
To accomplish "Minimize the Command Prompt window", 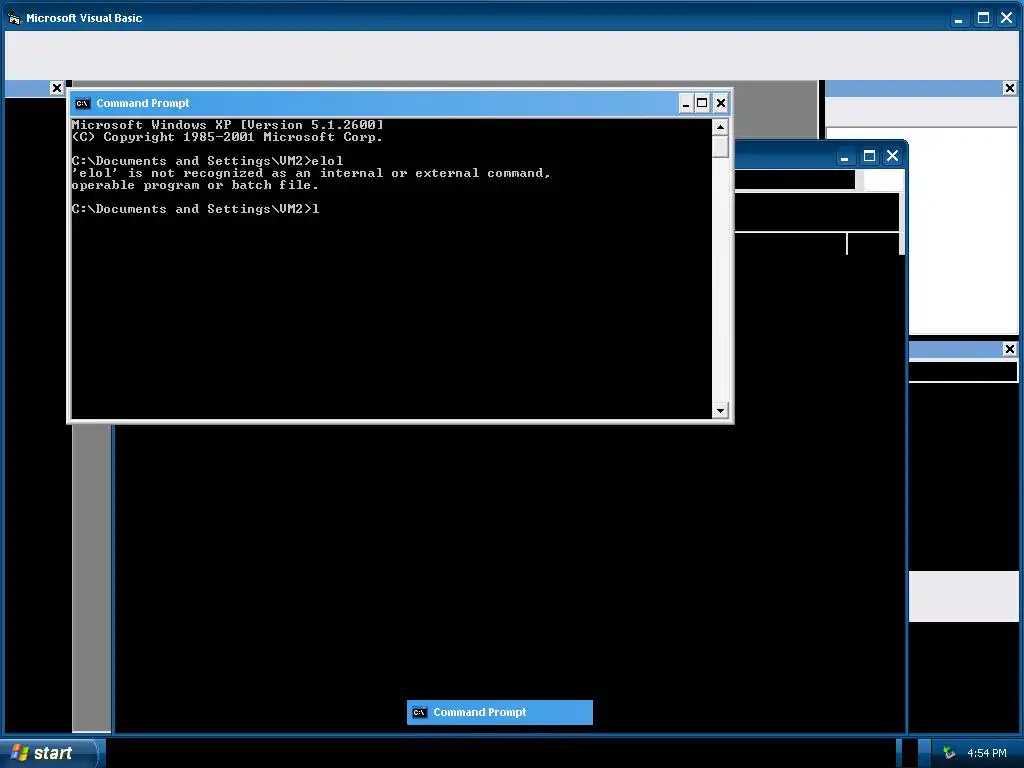I will coord(686,103).
